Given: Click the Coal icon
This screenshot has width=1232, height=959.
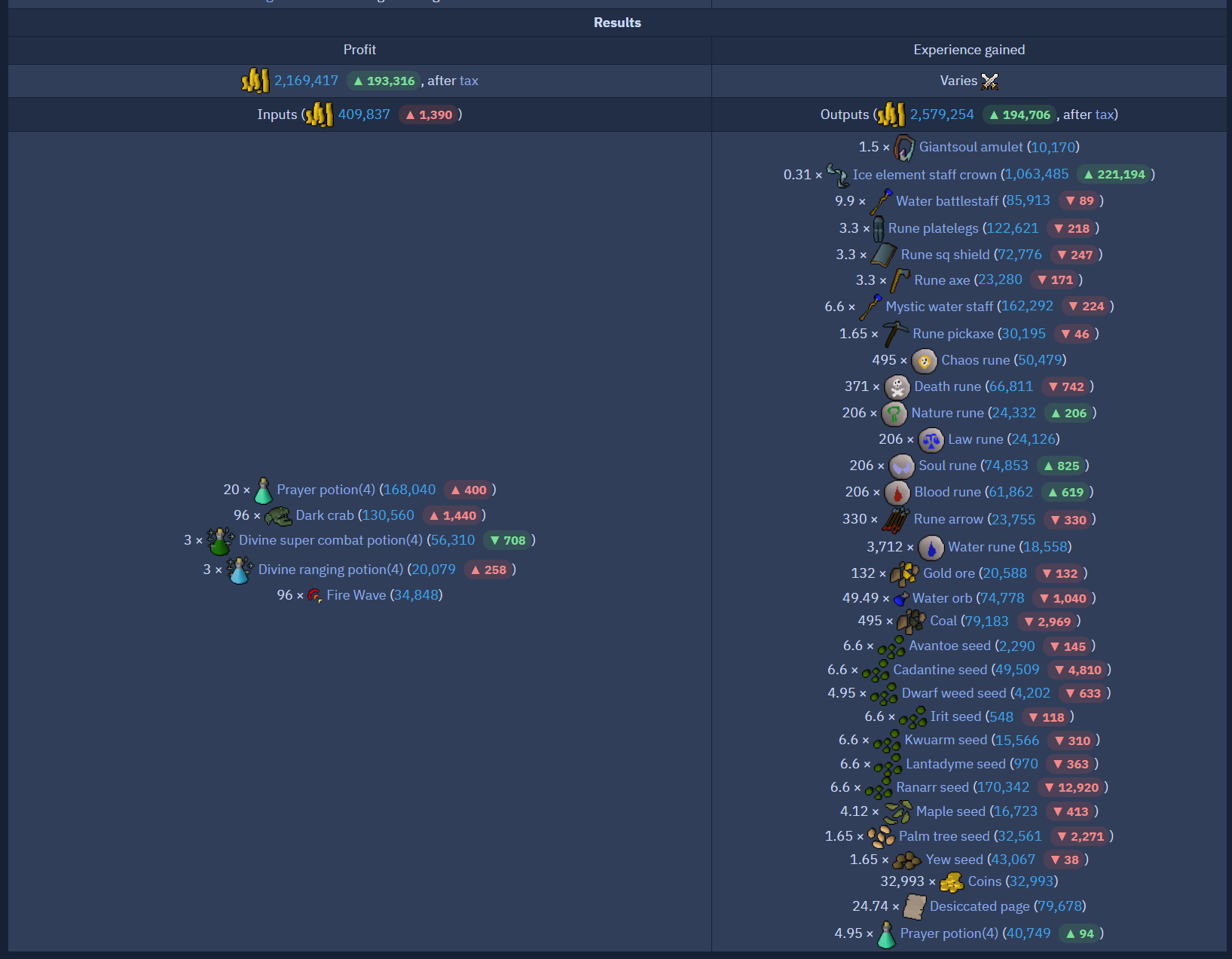Looking at the screenshot, I should 911,622.
